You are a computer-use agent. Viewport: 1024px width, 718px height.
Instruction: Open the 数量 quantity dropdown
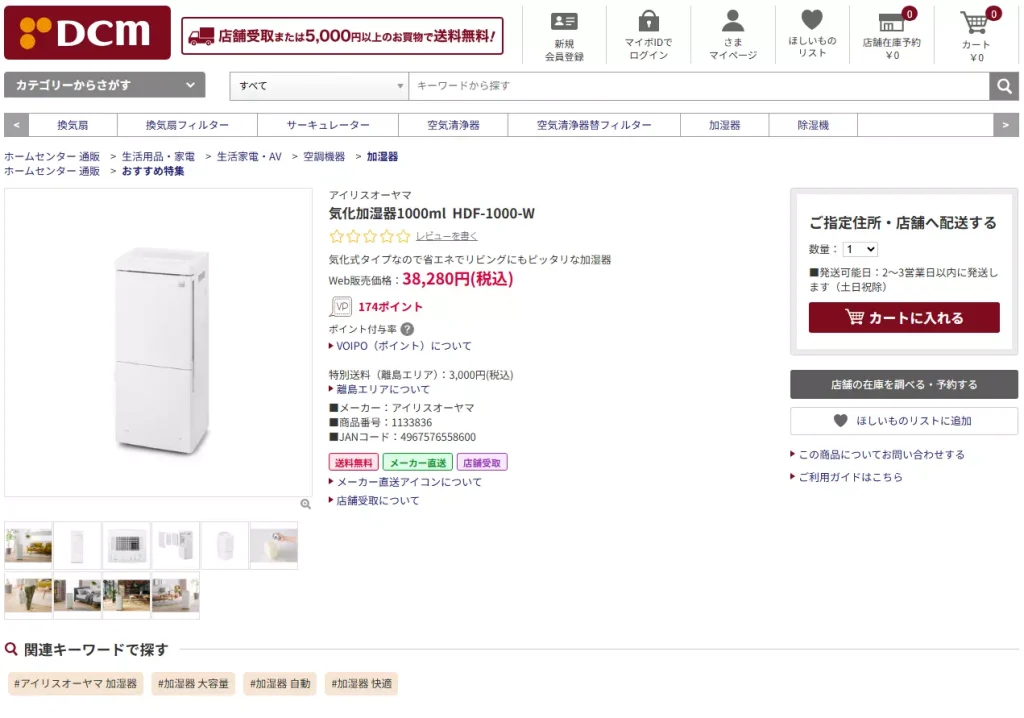[857, 249]
